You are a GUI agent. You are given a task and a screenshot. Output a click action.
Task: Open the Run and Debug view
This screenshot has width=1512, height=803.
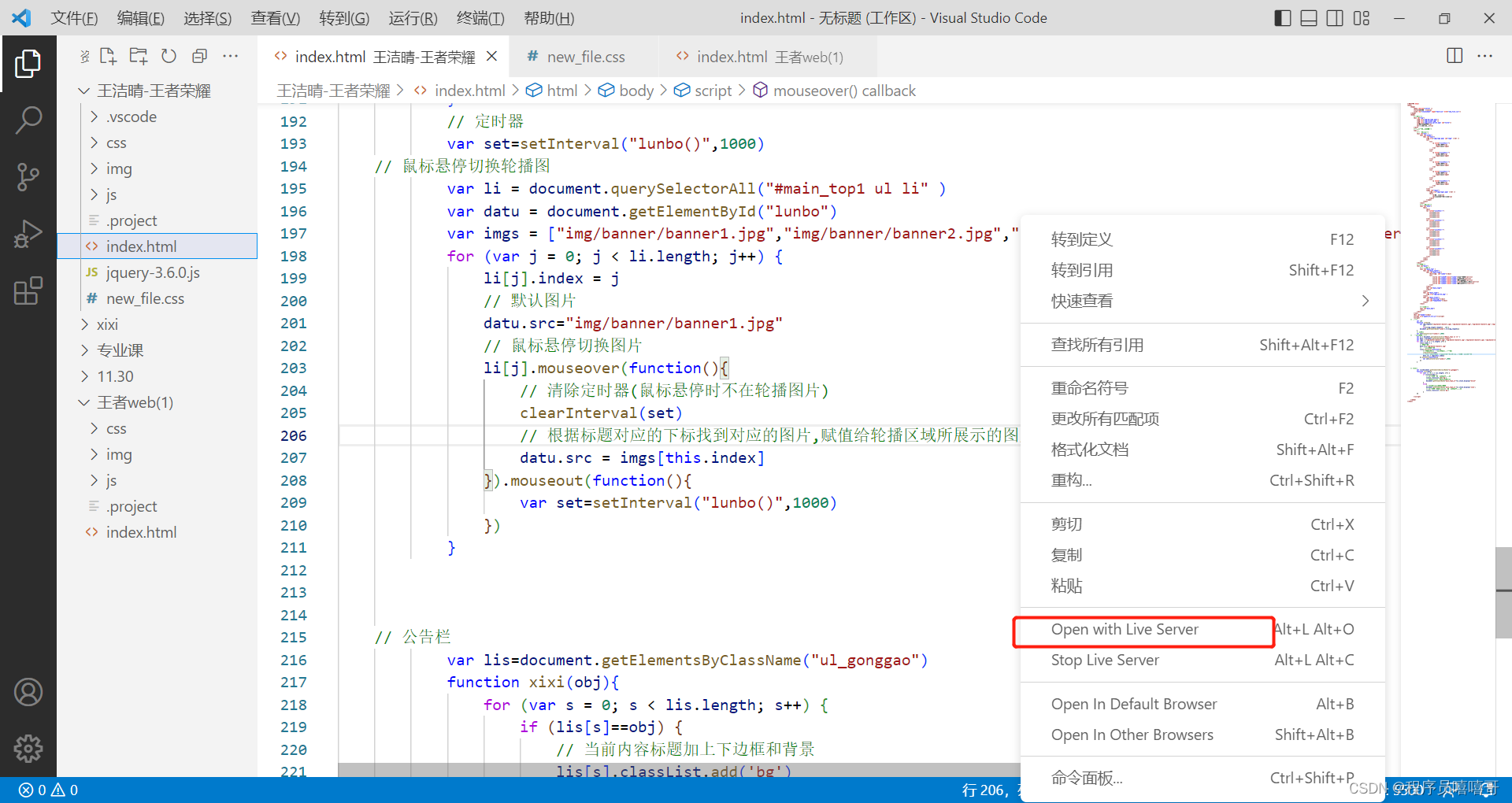28,234
